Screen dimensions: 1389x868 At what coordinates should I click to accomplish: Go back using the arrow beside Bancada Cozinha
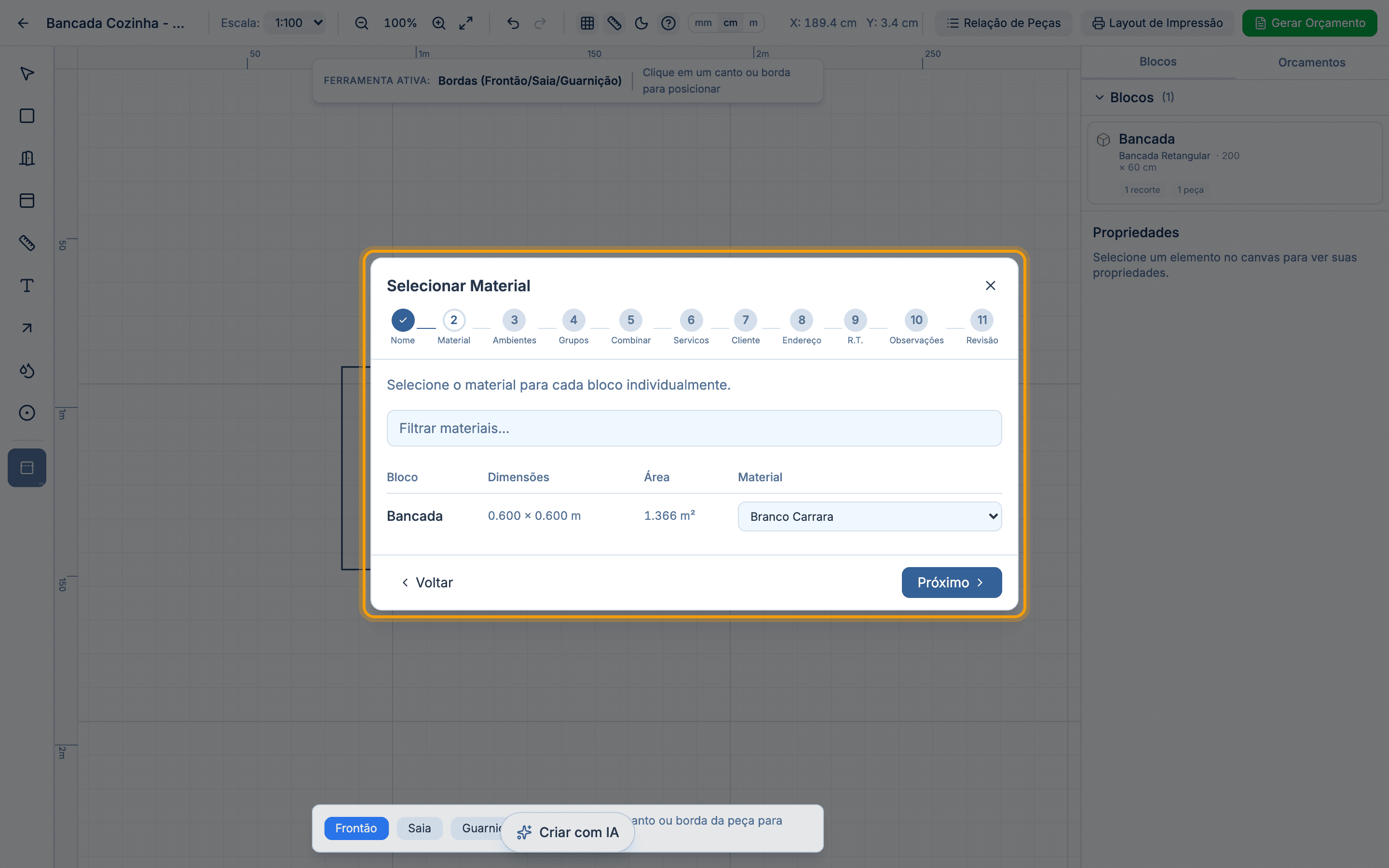[x=23, y=23]
